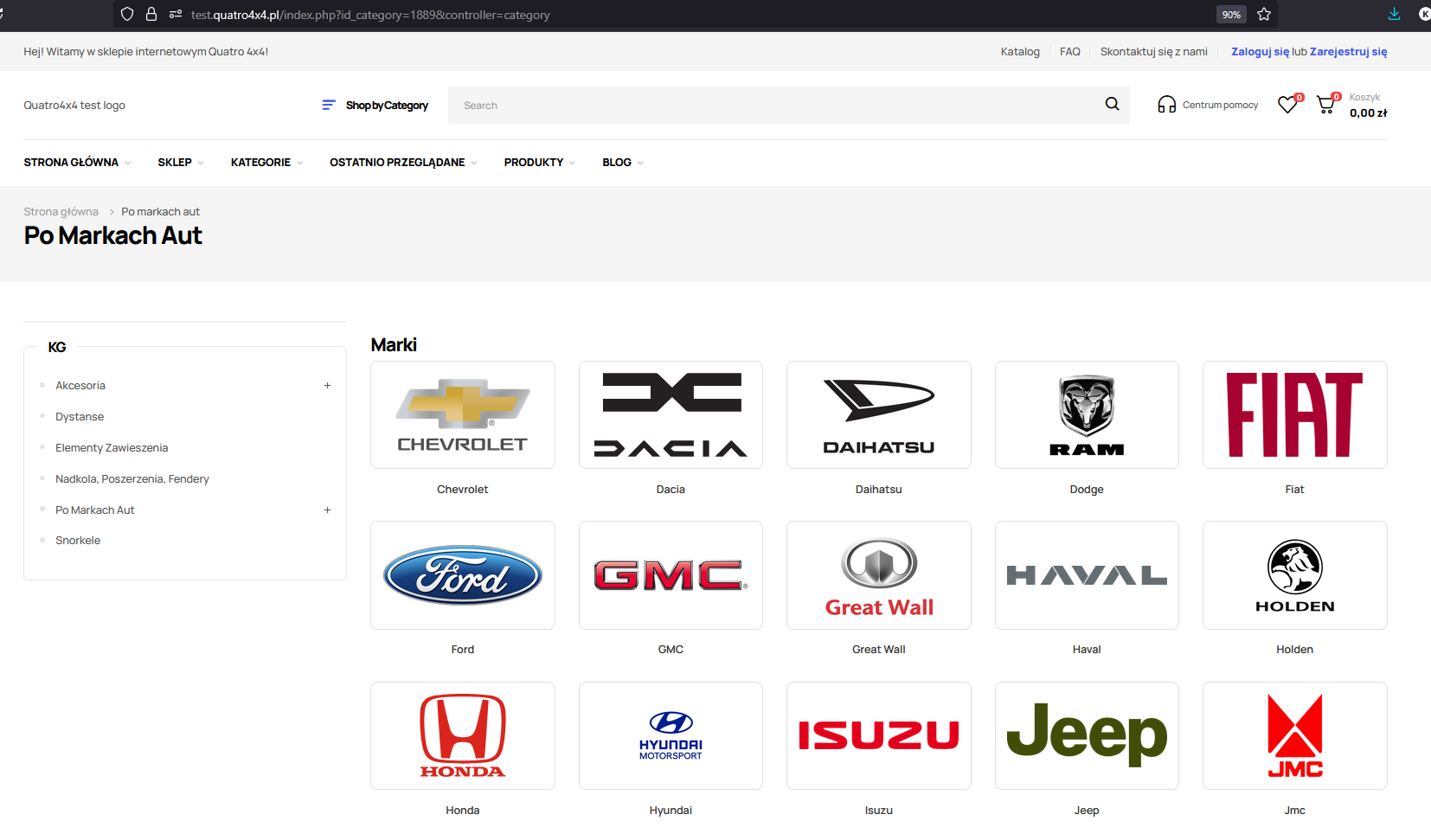Click the Great Wall text label
The image size is (1431, 840).
pos(879,650)
